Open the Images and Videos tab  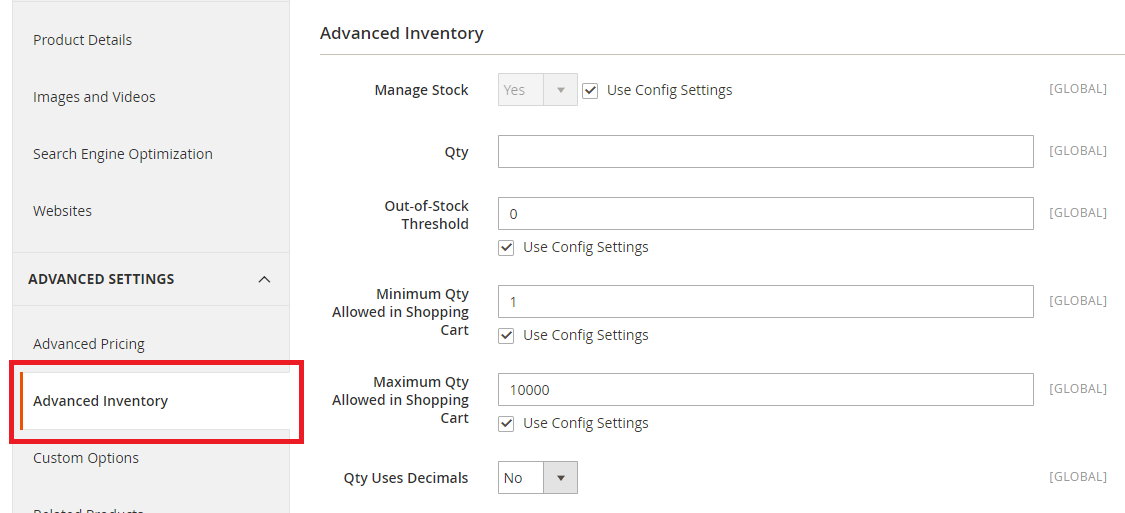(x=94, y=97)
